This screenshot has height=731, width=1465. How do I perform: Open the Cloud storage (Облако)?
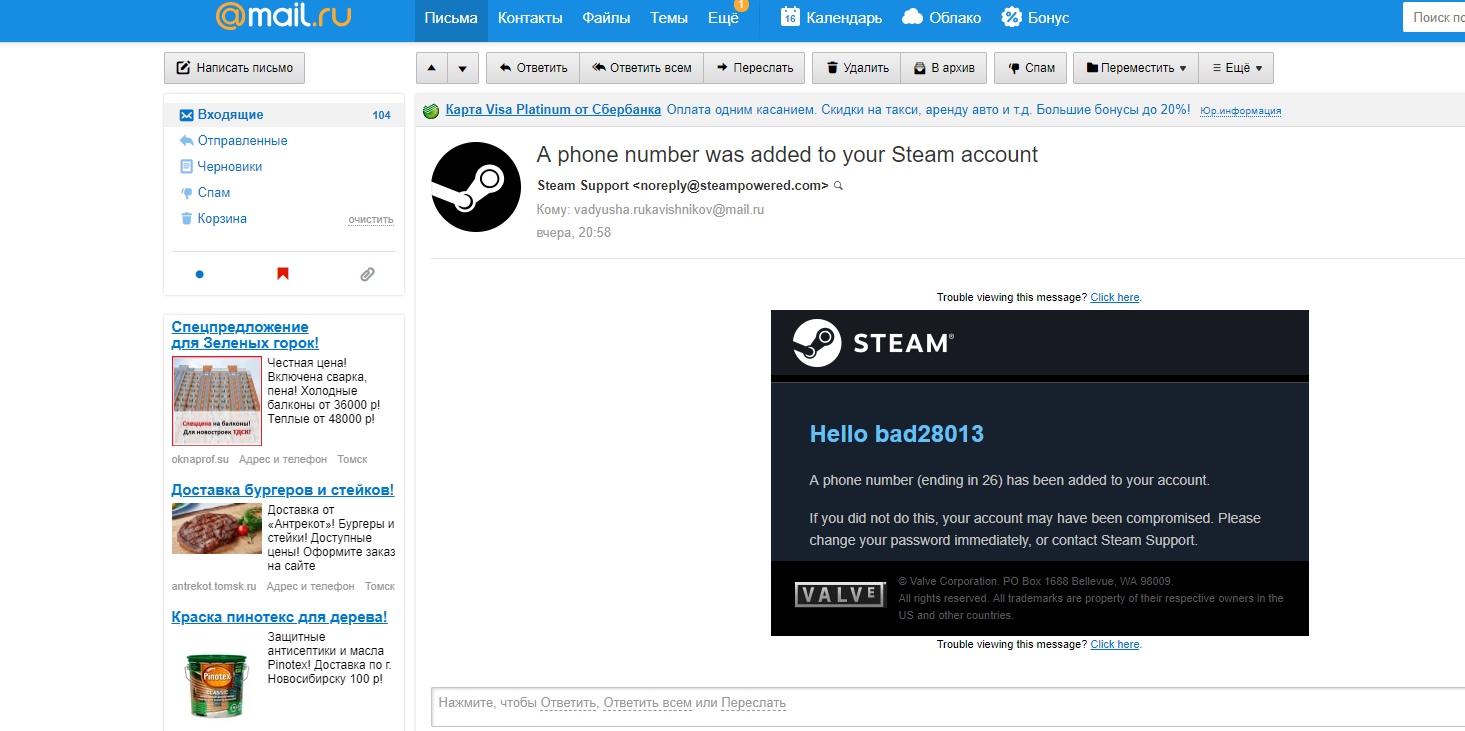941,18
